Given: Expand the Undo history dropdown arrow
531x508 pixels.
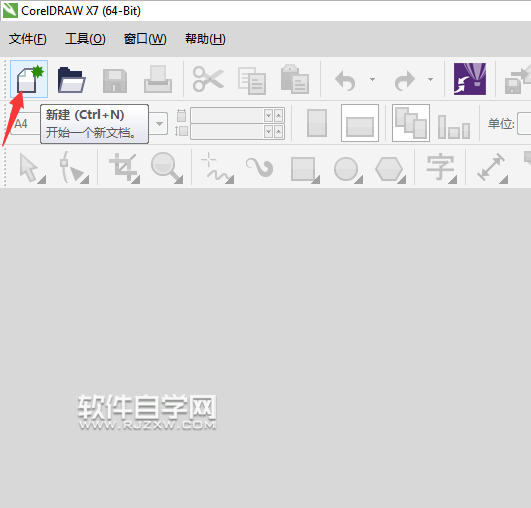Looking at the screenshot, I should (x=372, y=80).
